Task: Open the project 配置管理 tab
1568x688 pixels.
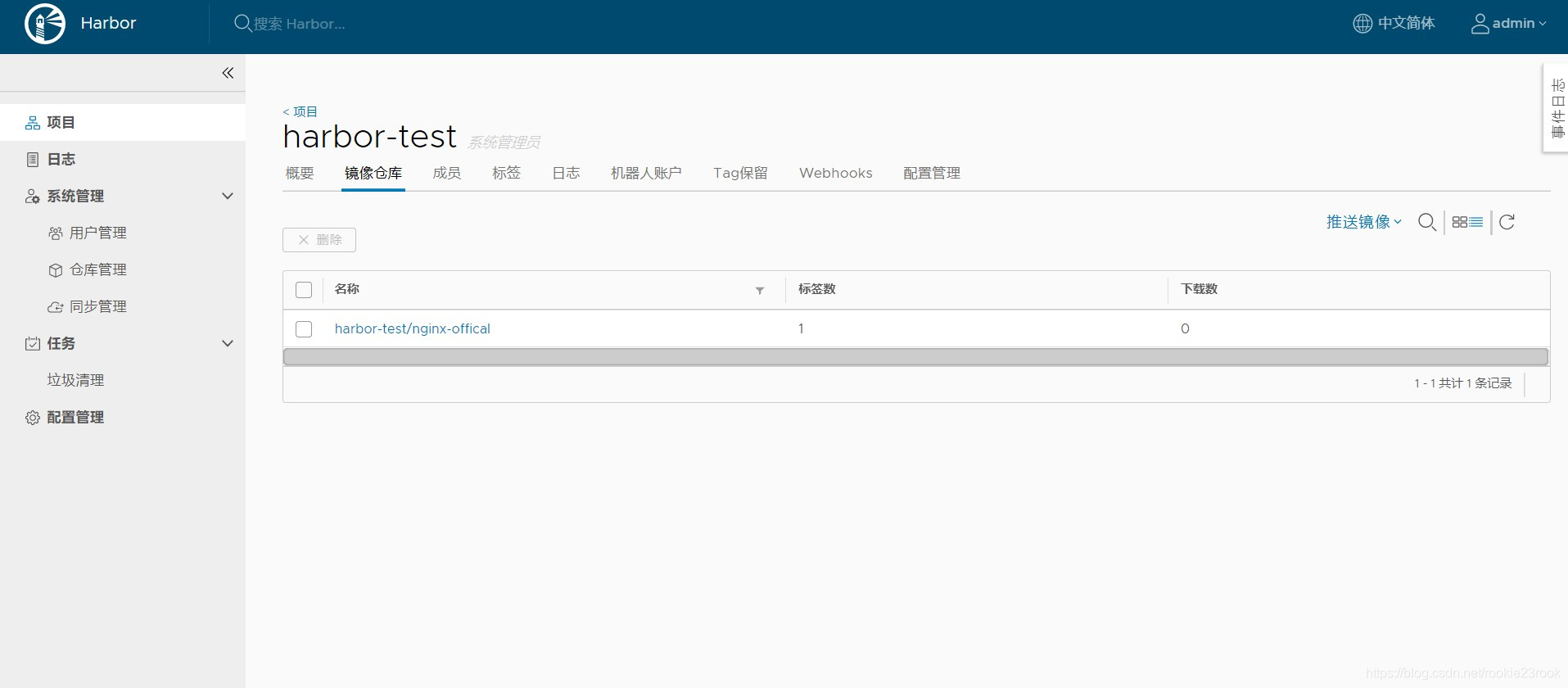Action: tap(932, 173)
